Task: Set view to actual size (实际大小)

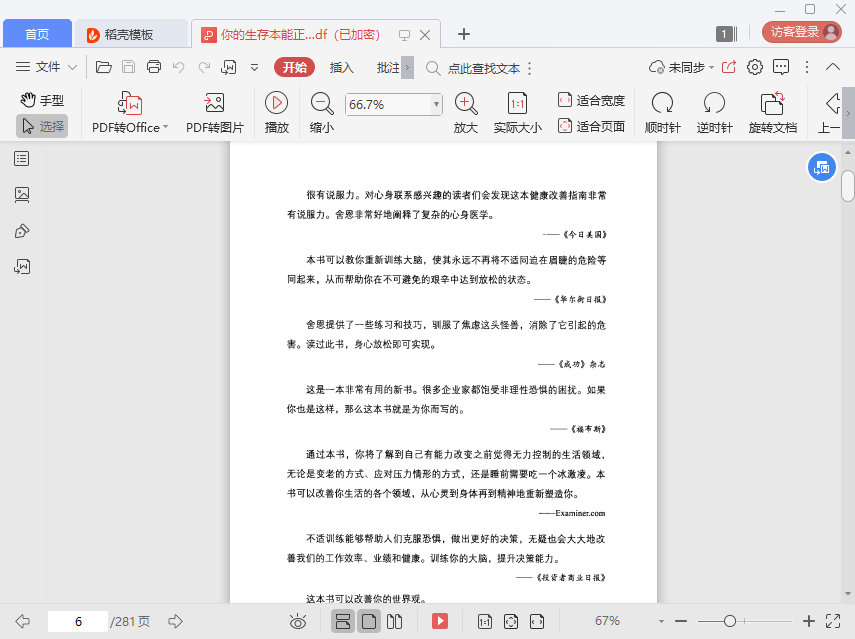Action: pyautogui.click(x=517, y=113)
